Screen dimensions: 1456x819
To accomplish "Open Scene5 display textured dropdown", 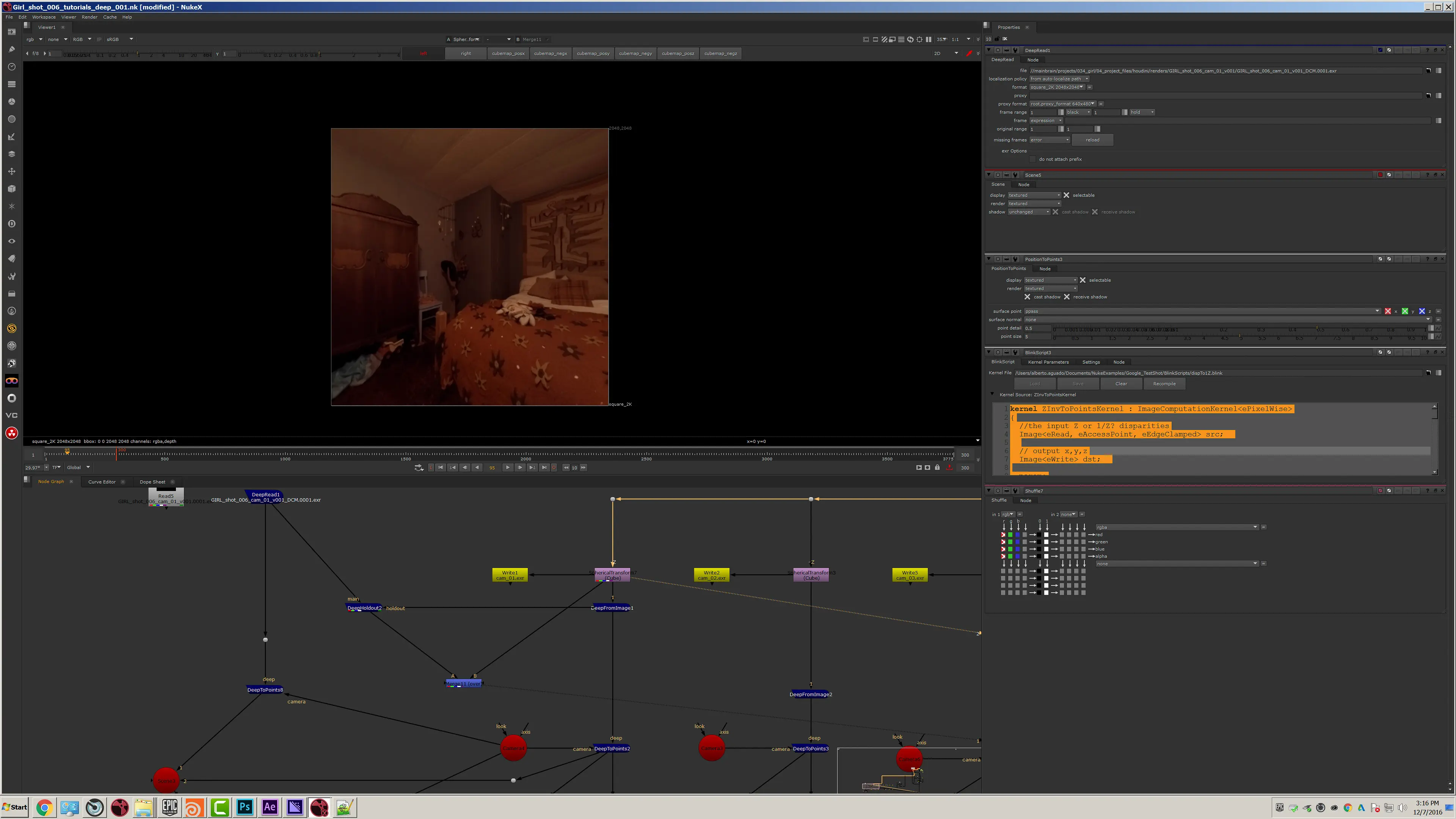I will coord(1034,196).
